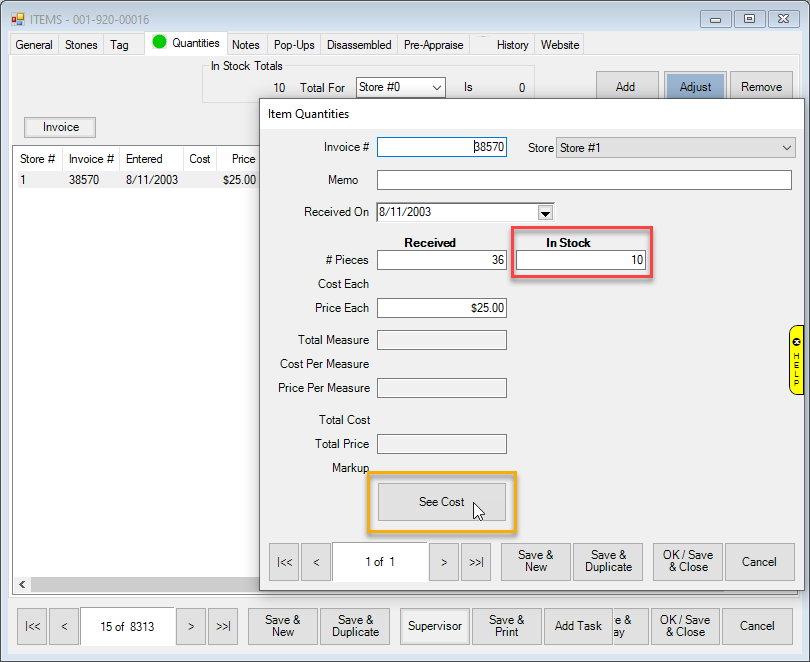Expand the Store #1 dropdown
Image resolution: width=810 pixels, height=662 pixels.
(785, 148)
